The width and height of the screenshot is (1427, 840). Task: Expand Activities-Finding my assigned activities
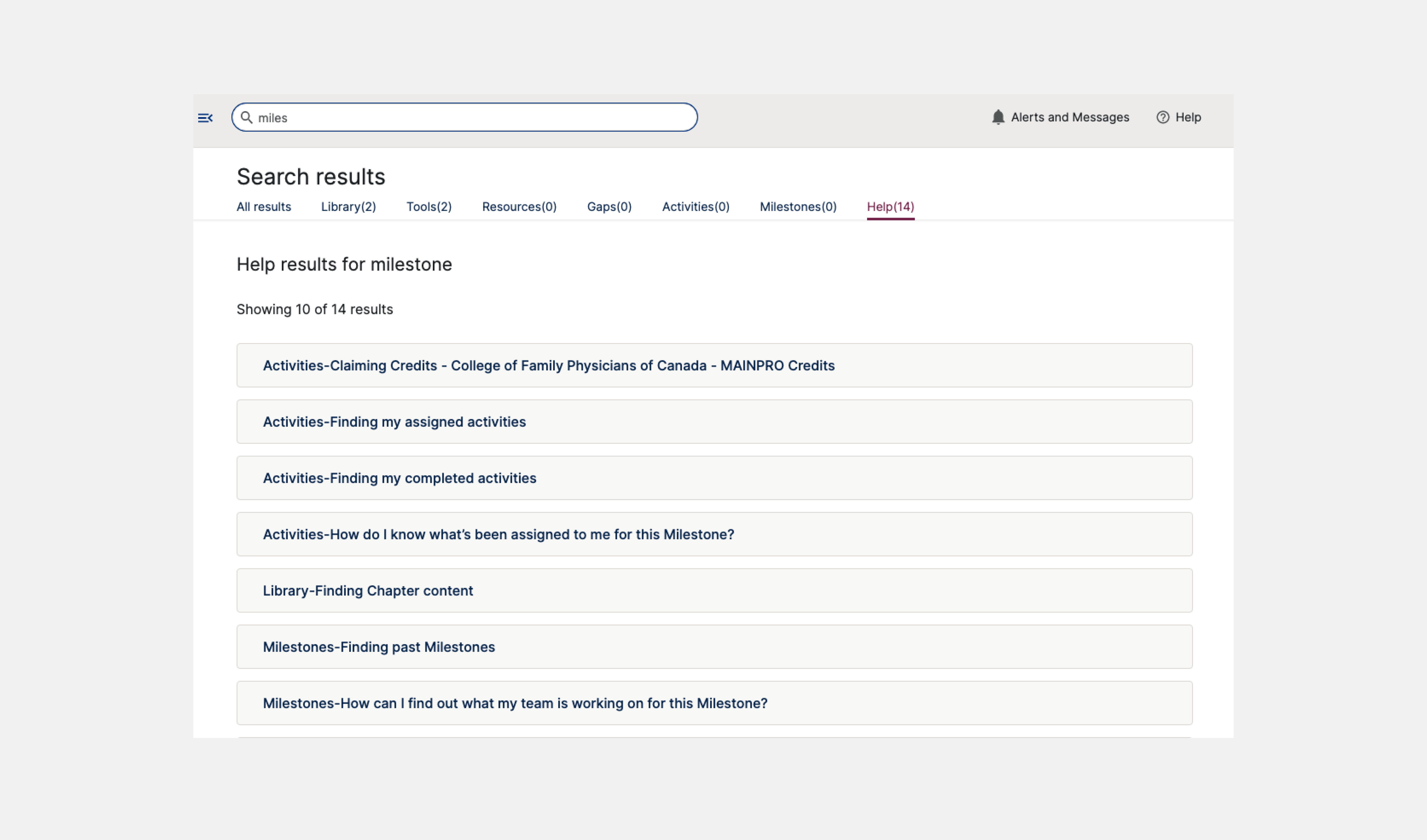[x=394, y=422]
